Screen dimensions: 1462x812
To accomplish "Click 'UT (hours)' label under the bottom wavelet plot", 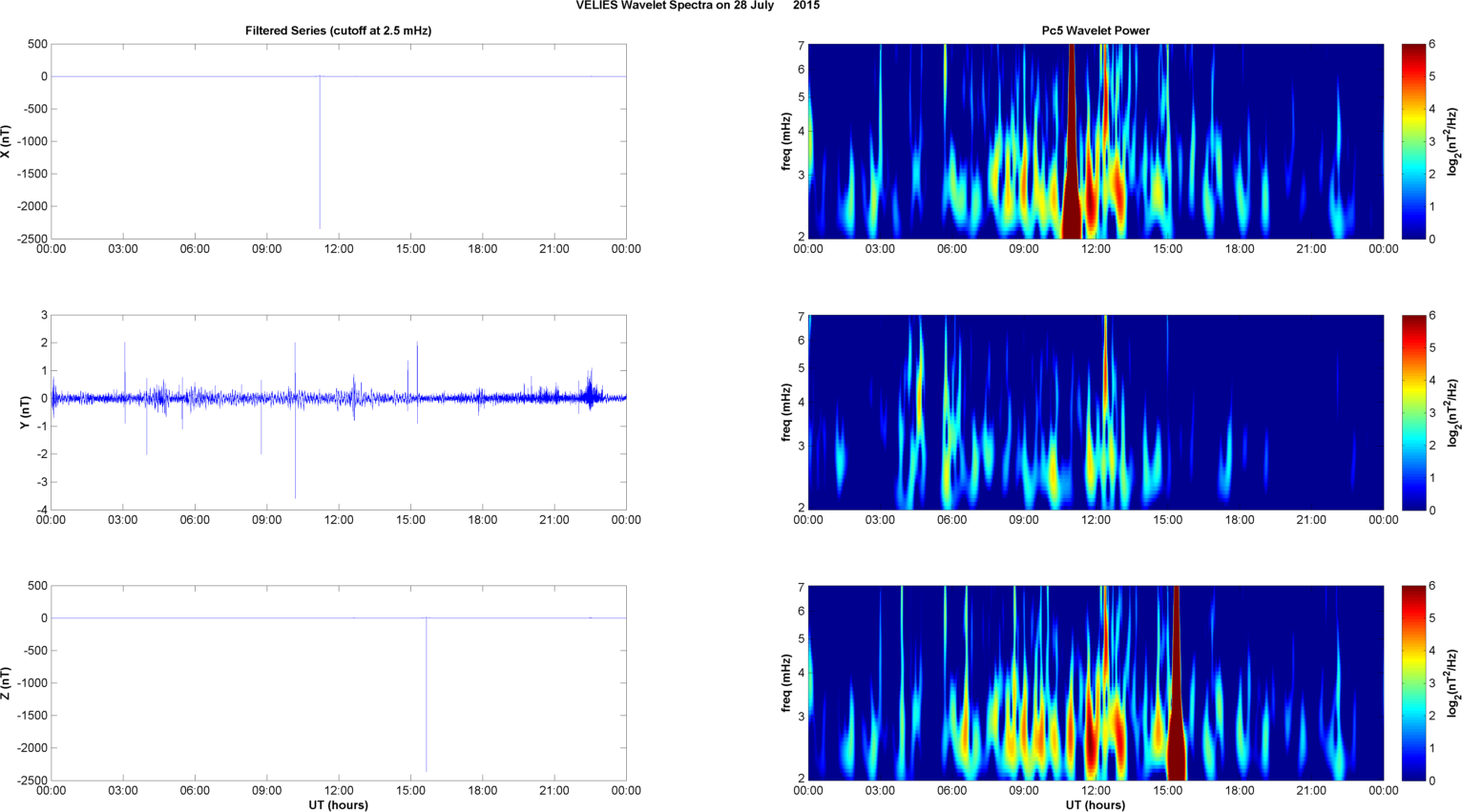I will [1096, 805].
